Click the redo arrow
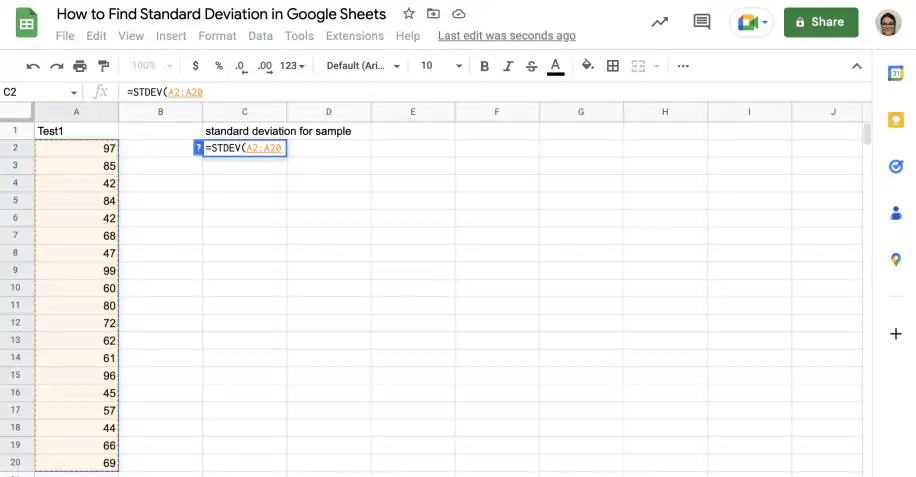Screen dimensions: 916x477 [x=56, y=66]
